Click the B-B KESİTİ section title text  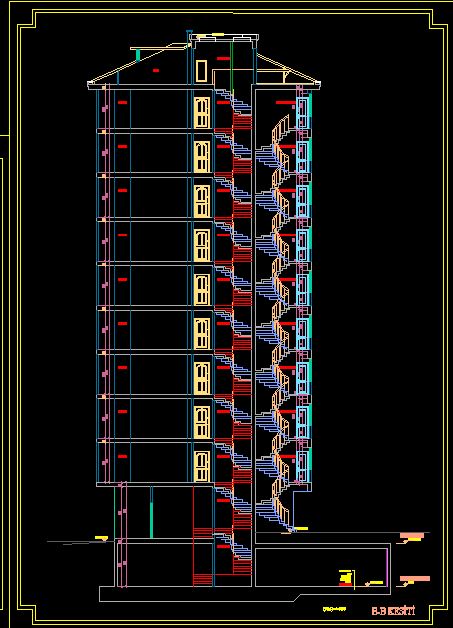[393, 611]
